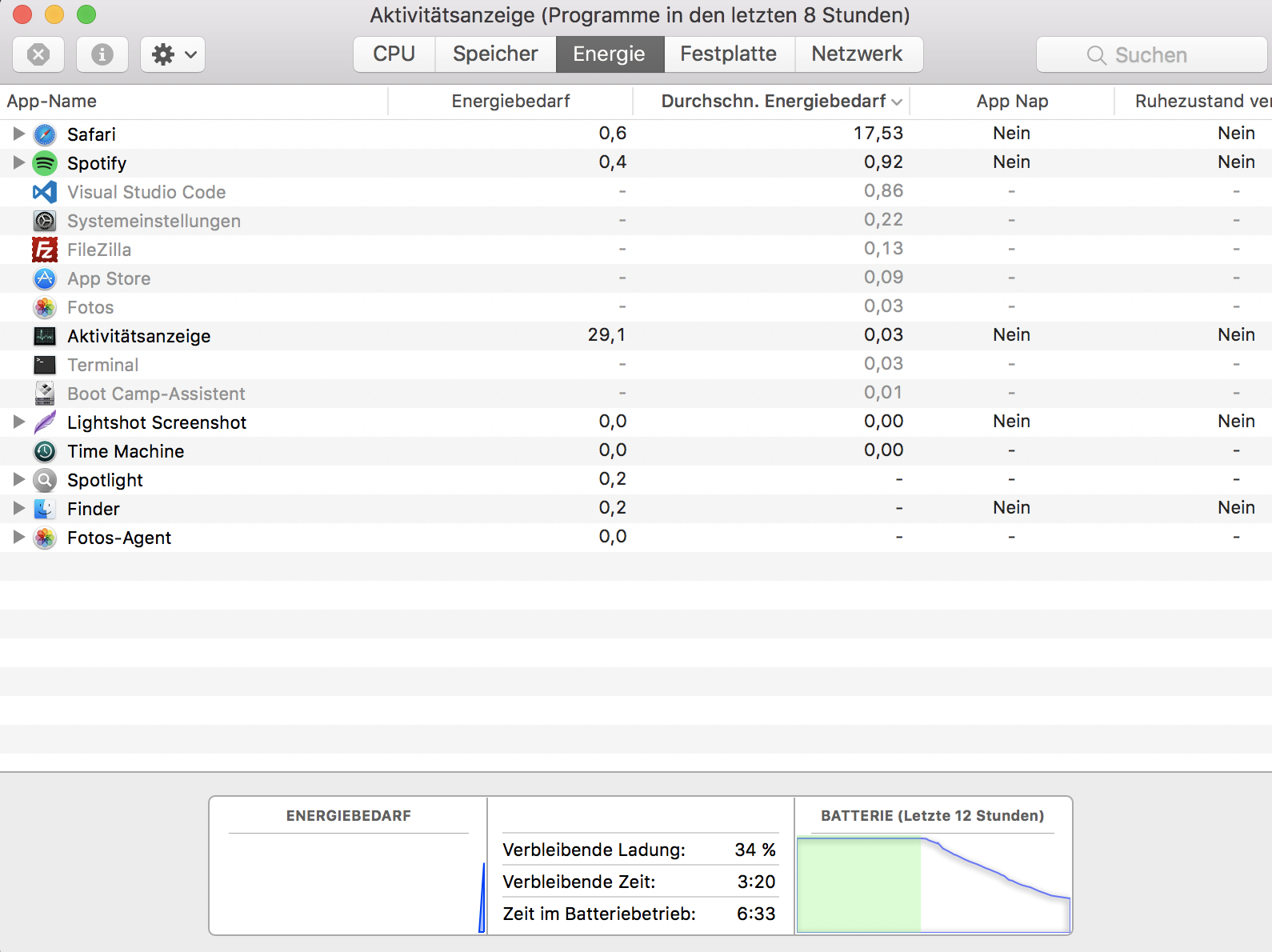Open the Festplatte tab
1272x952 pixels.
(729, 54)
